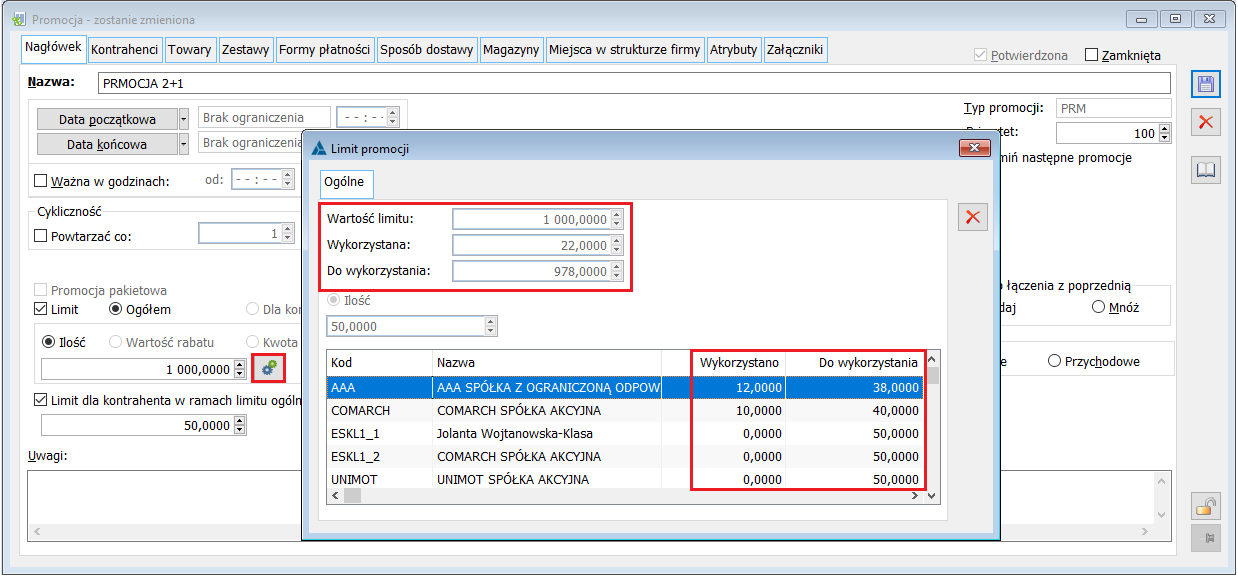Viewport: 1238px width, 577px height.
Task: Toggle the Powtarzać co checkbox
Action: pyautogui.click(x=41, y=237)
